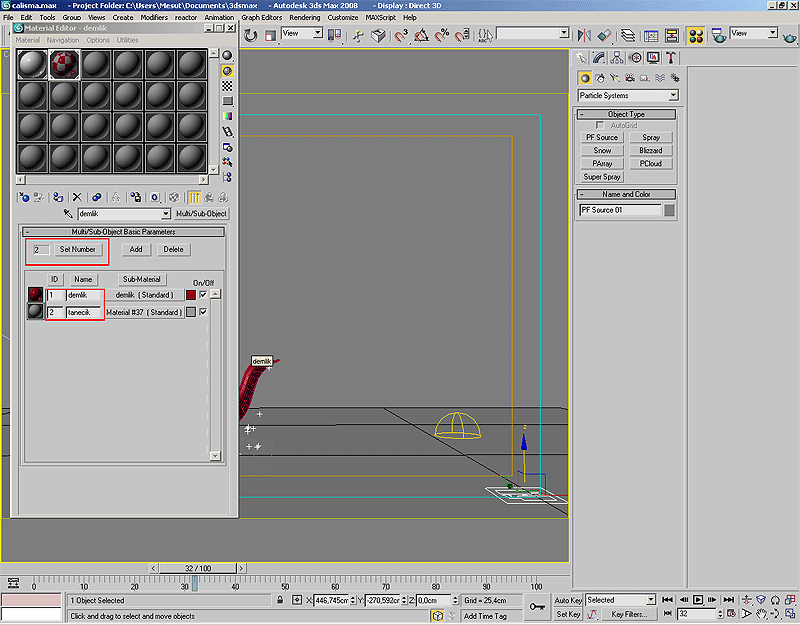800x625 pixels.
Task: Select the red checkered material sample slot
Action: click(x=63, y=64)
